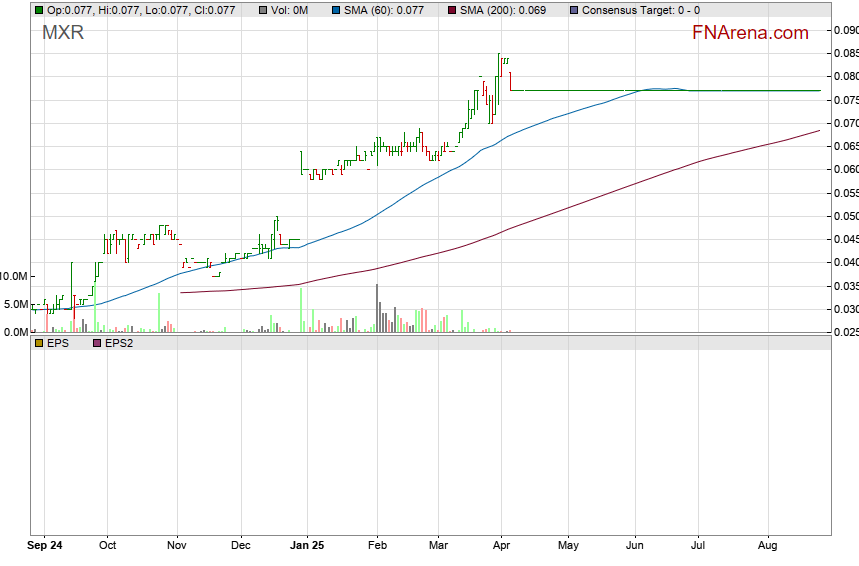Select the MXR ticker label
Image resolution: width=859 pixels, height=566 pixels.
click(63, 33)
